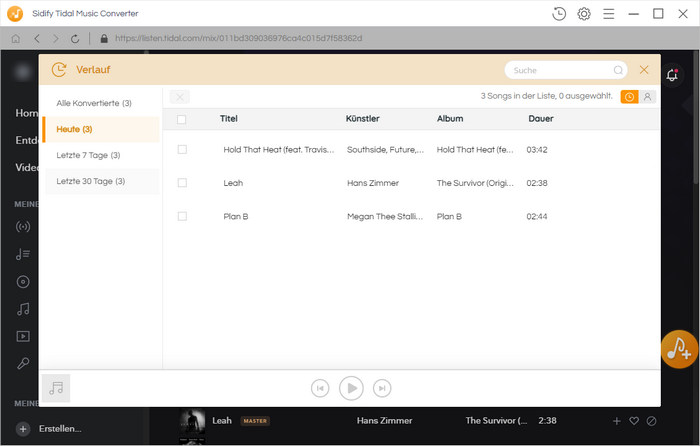The width and height of the screenshot is (700, 446).
Task: Click the duration 03:42
Action: pyautogui.click(x=537, y=150)
